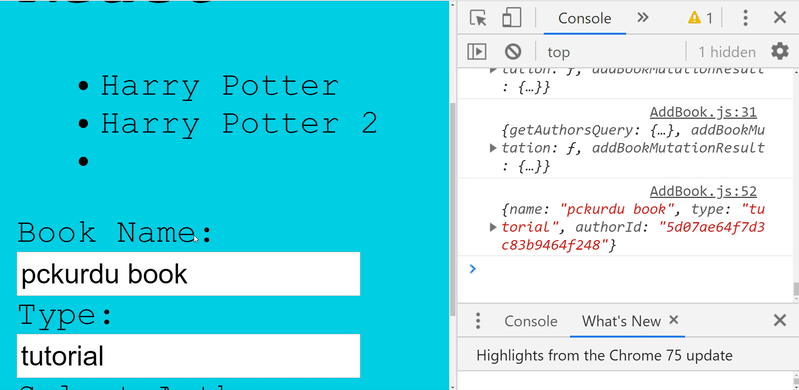Focus the console prompt input
The height and width of the screenshot is (390, 799).
[x=632, y=269]
